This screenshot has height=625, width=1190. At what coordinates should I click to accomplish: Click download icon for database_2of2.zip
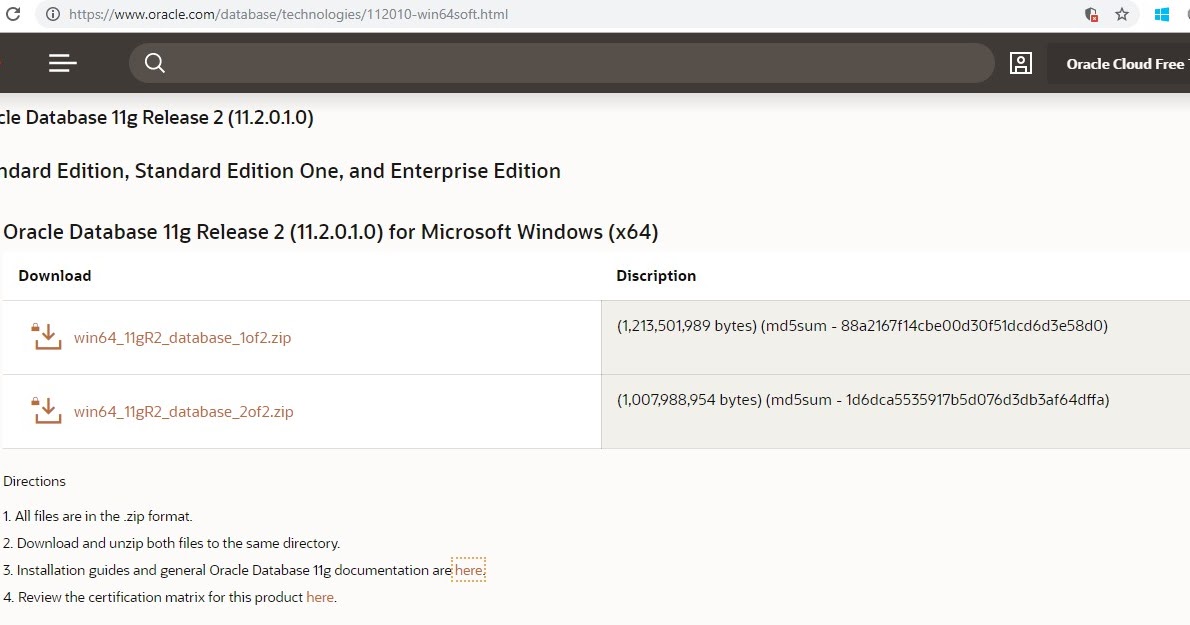click(46, 411)
